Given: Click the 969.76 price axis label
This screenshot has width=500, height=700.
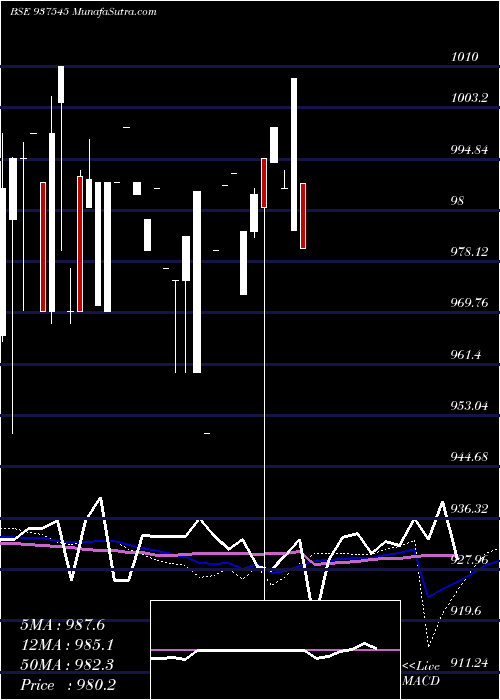Looking at the screenshot, I should tap(469, 303).
